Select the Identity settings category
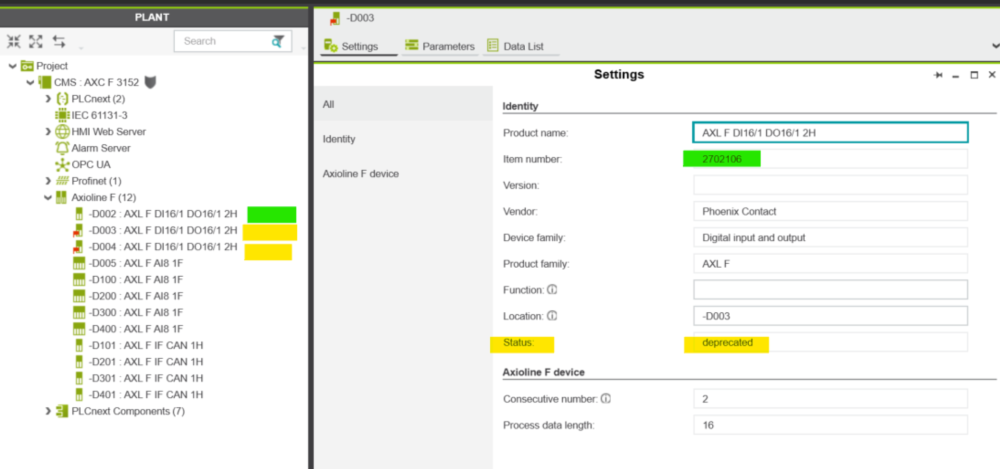The image size is (1000, 469). 338,139
